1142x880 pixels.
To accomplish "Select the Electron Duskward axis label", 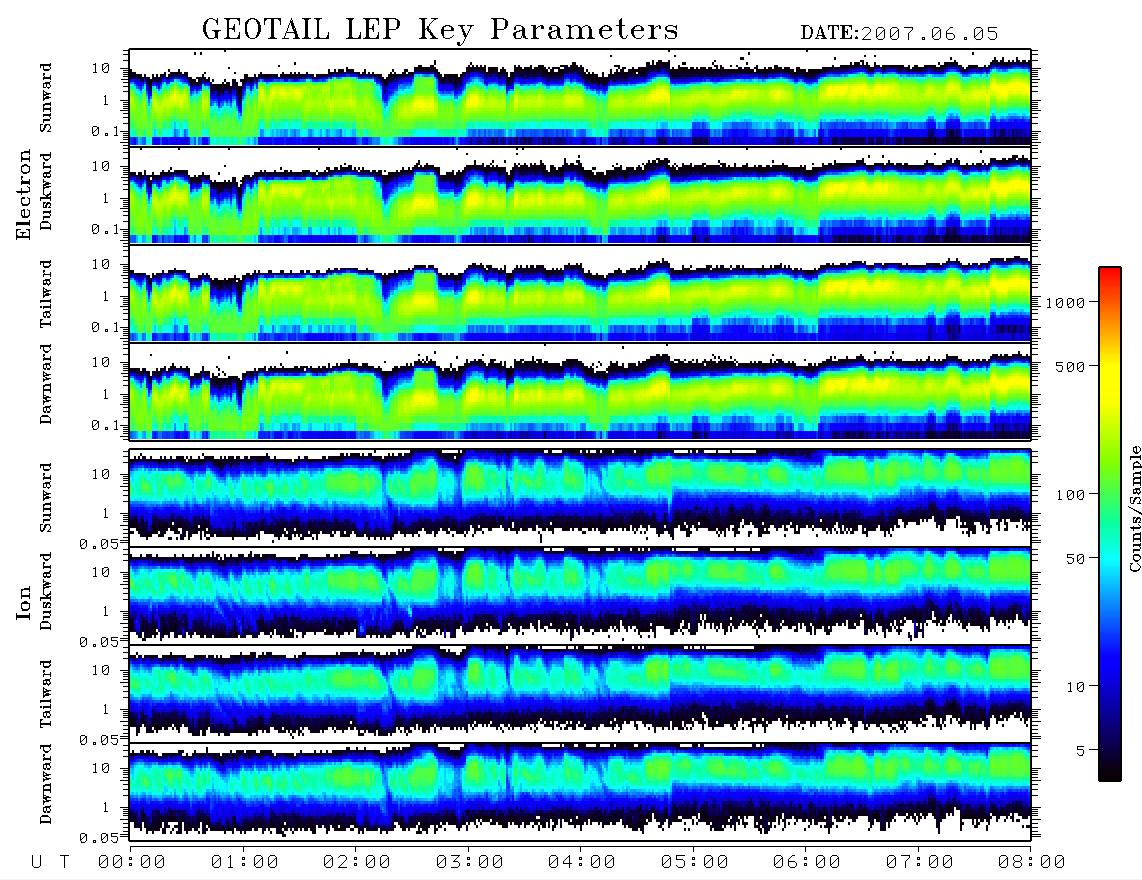I will click(46, 191).
